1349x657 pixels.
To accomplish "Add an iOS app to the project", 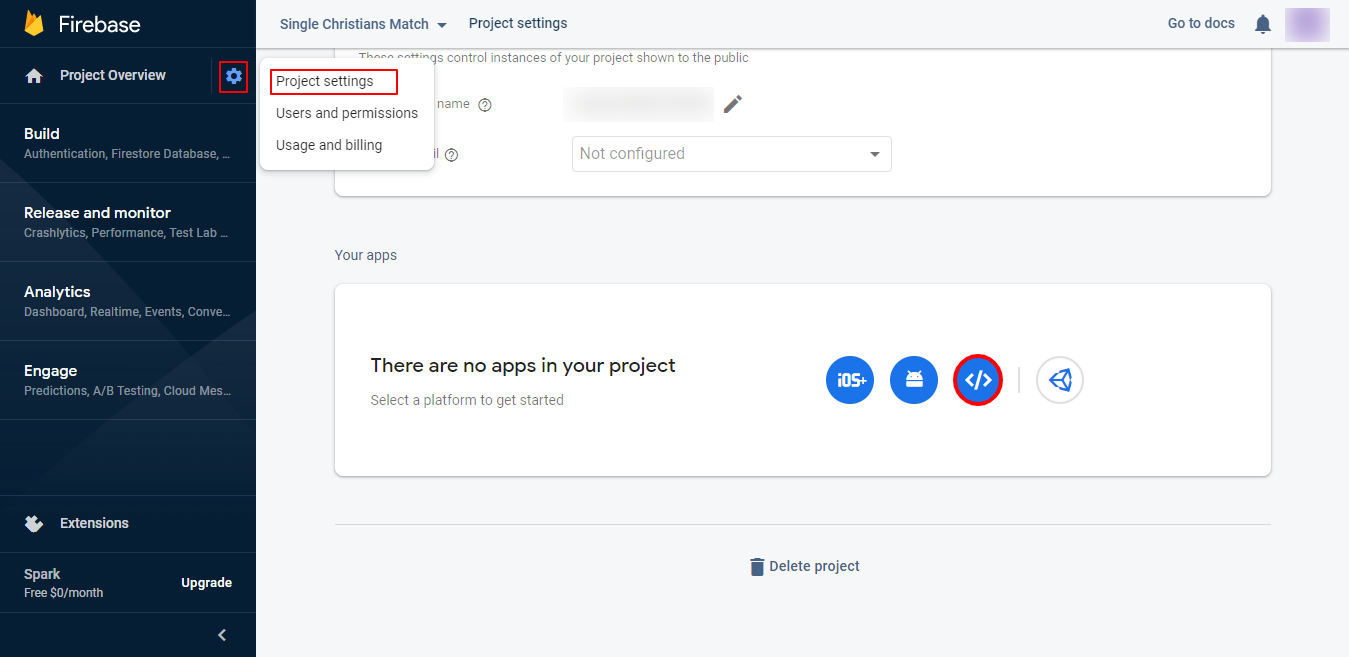I will (850, 380).
